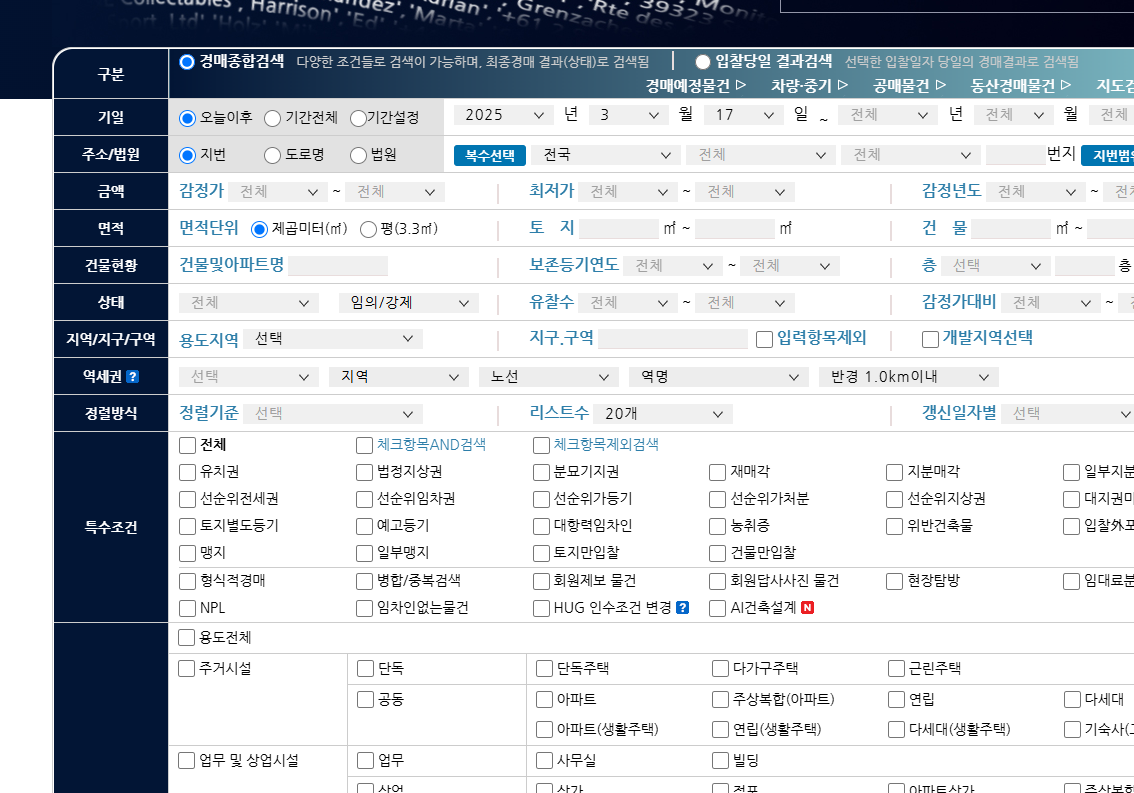This screenshot has width=1134, height=793.
Task: Check the 형식적경매 checkbox
Action: (187, 582)
